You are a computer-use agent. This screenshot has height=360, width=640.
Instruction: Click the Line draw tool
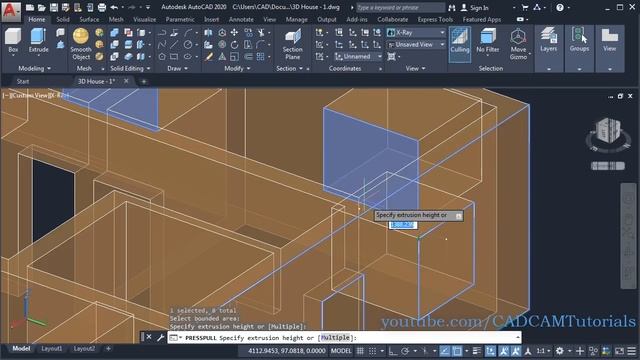[x=175, y=44]
